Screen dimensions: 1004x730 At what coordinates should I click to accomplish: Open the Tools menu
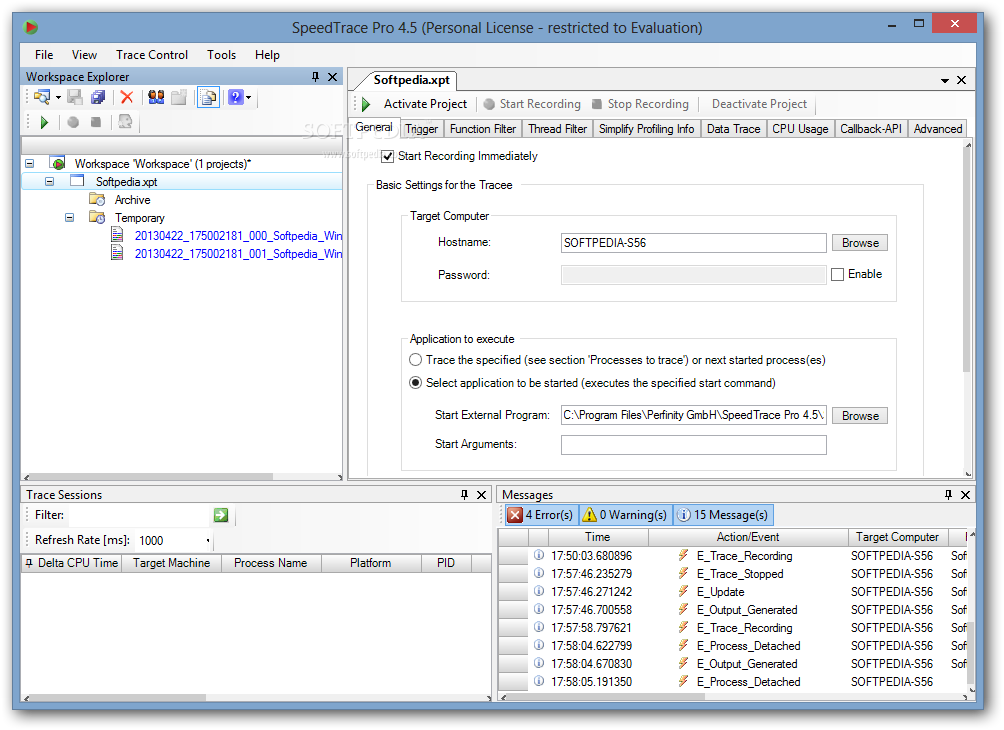point(222,55)
